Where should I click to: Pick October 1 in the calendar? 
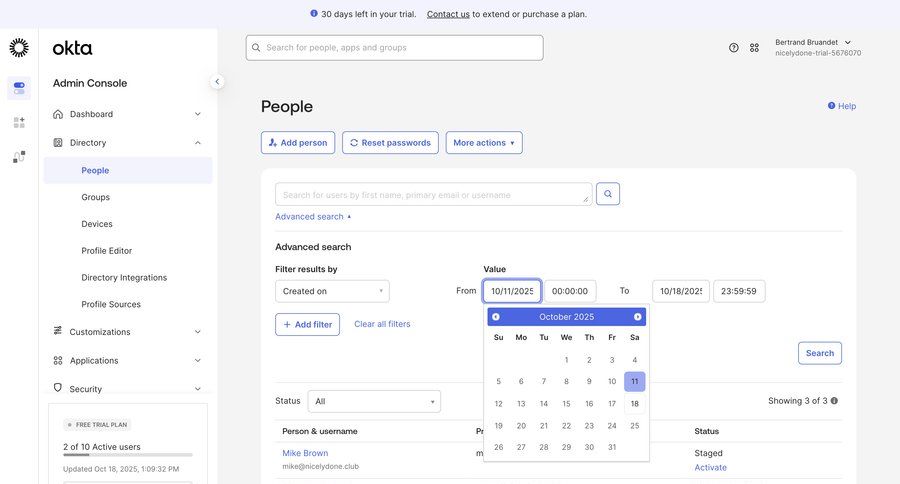[x=567, y=360]
